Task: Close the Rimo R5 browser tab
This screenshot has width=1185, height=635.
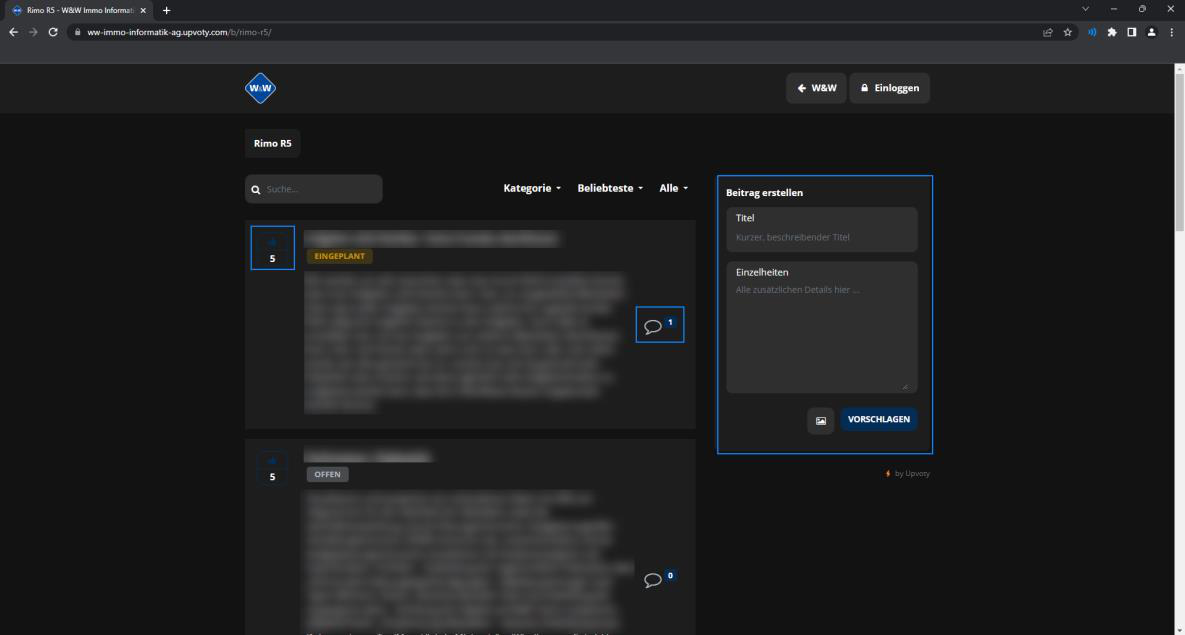Action: coord(143,11)
